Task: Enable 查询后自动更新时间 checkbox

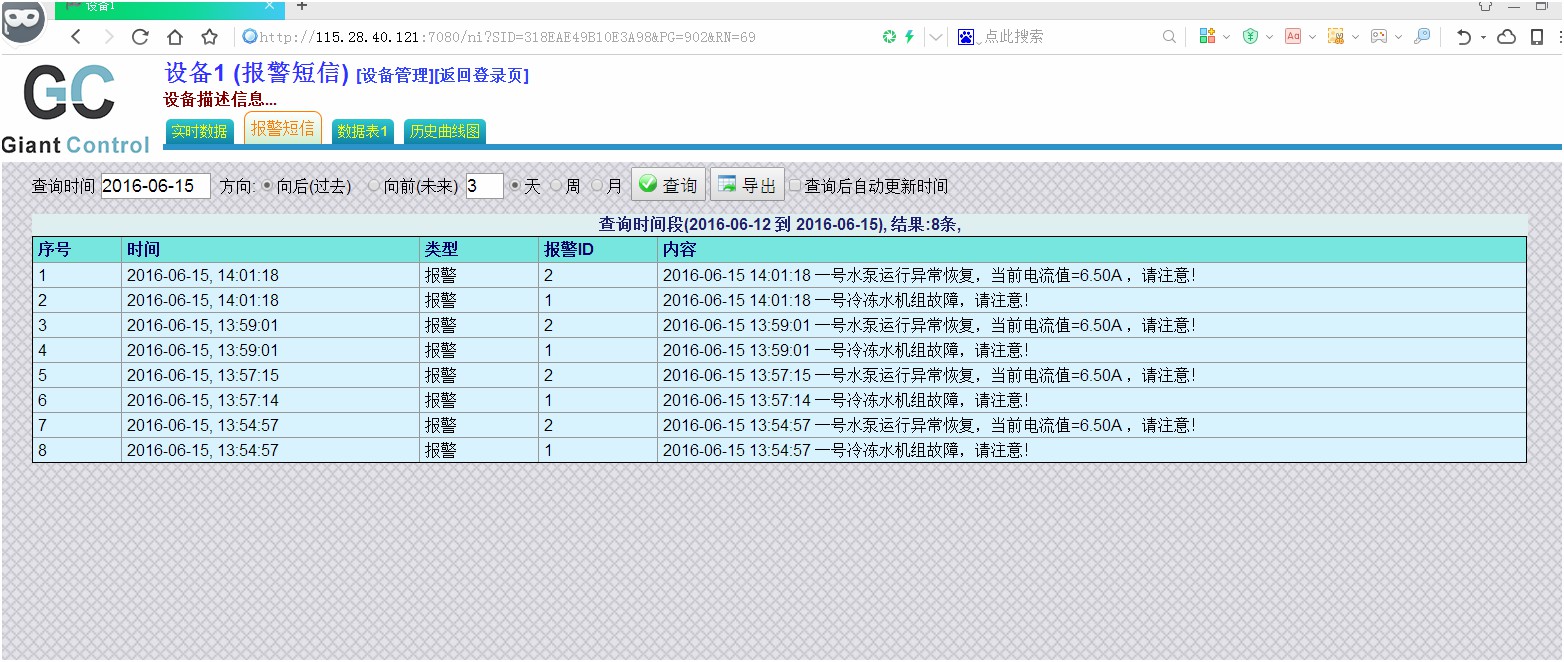Action: coord(795,186)
